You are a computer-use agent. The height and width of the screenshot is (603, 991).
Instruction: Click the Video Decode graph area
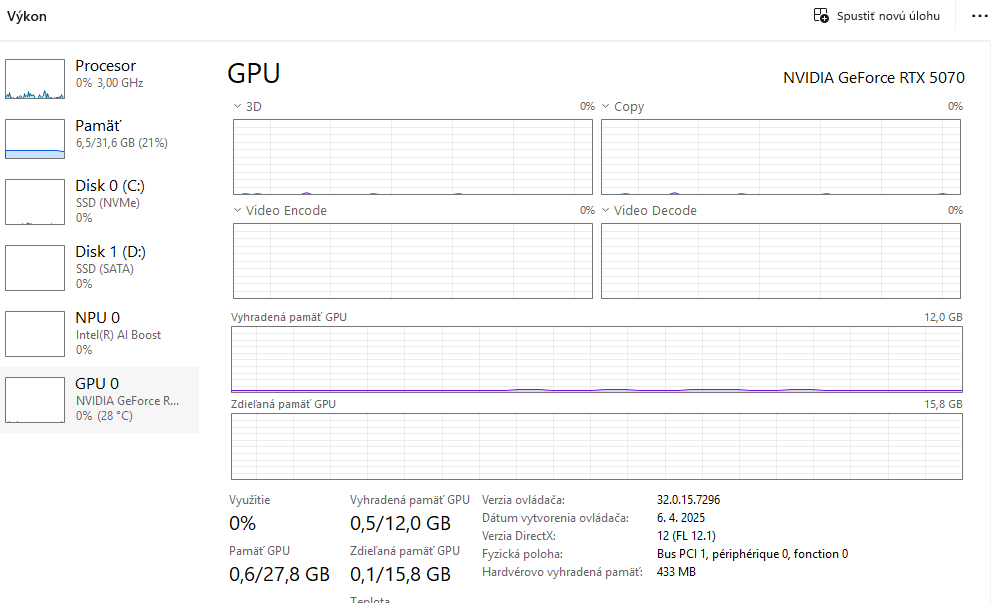[780, 260]
